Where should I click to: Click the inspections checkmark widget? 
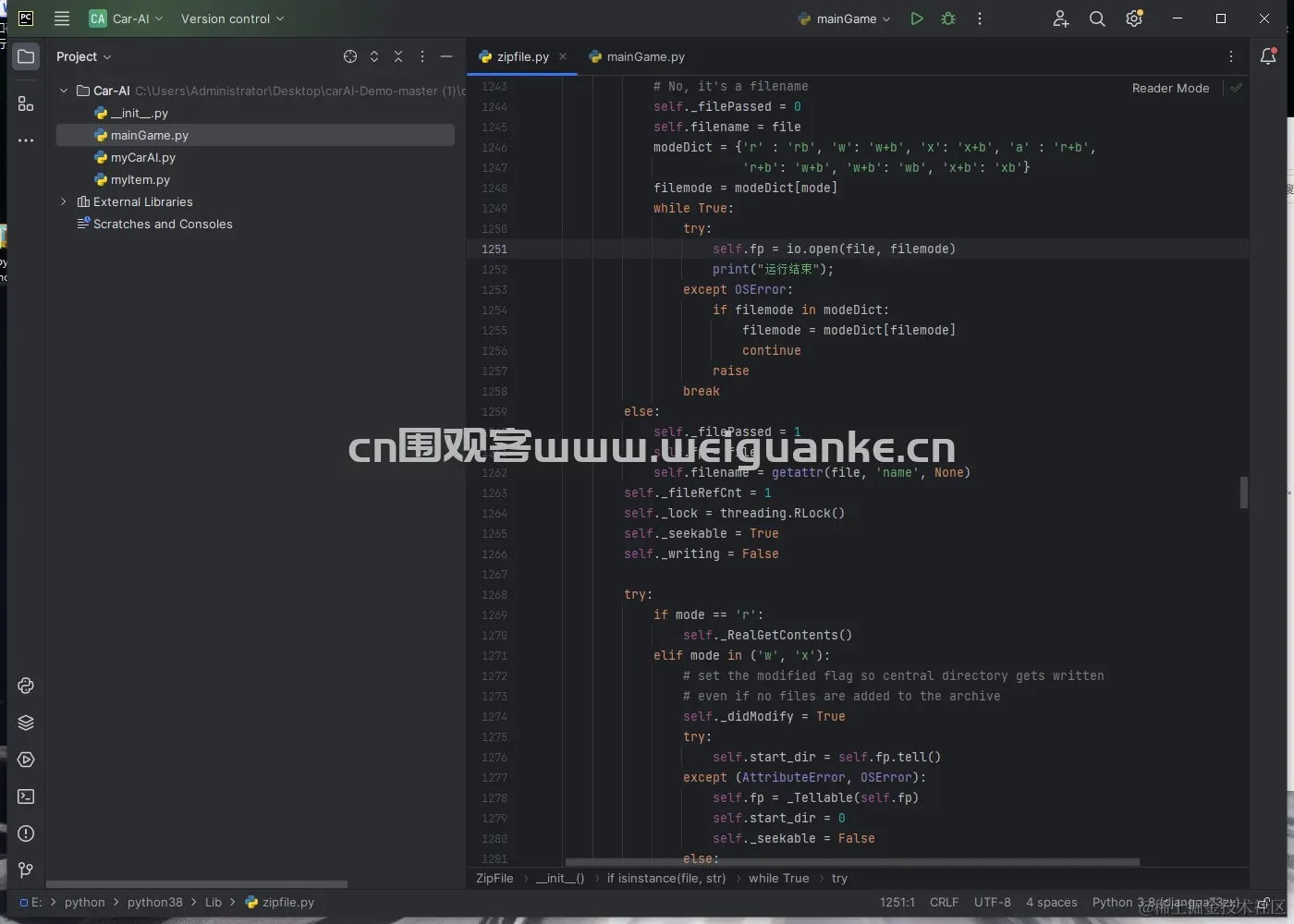click(1236, 88)
